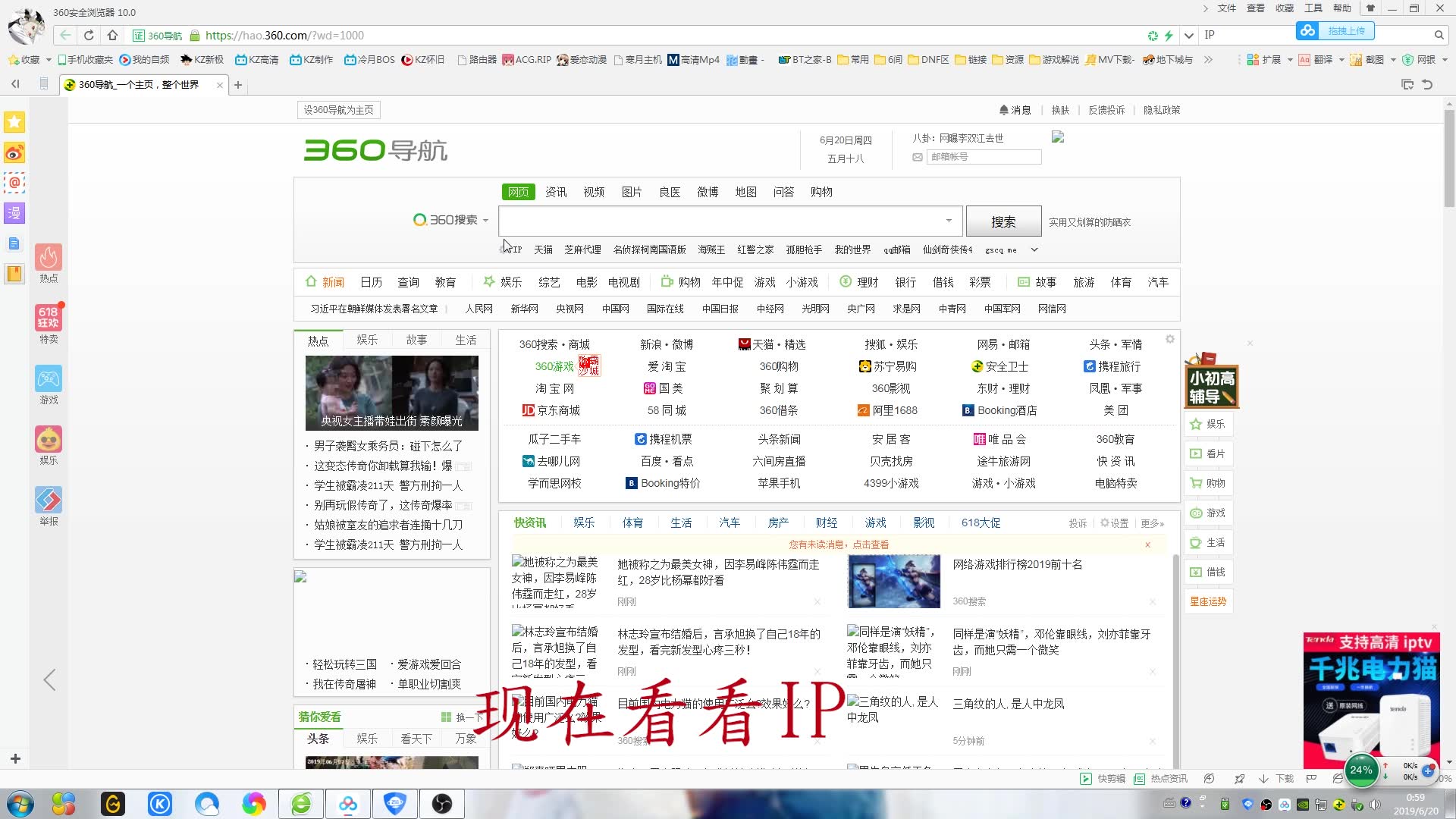1456x819 pixels.
Task: Open the 游戏 gamepad sidebar icon
Action: (x=49, y=384)
